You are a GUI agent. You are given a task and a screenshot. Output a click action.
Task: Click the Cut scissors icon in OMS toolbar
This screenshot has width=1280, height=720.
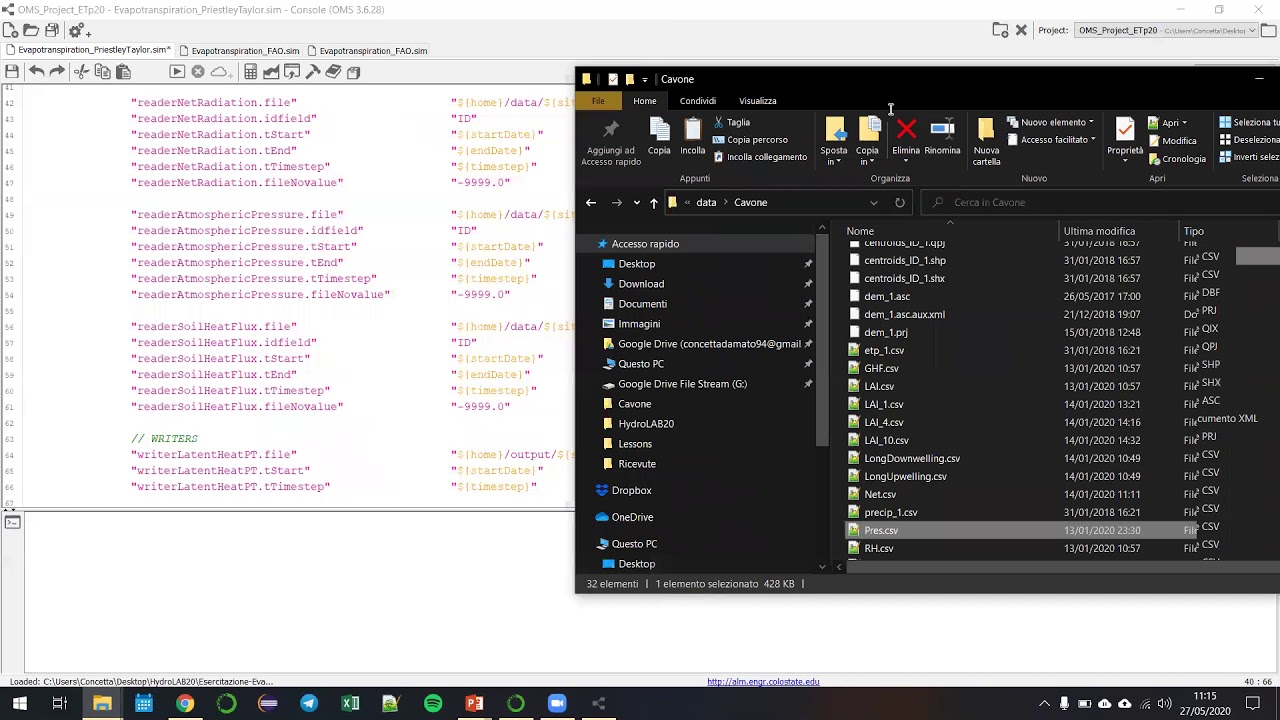tap(81, 72)
